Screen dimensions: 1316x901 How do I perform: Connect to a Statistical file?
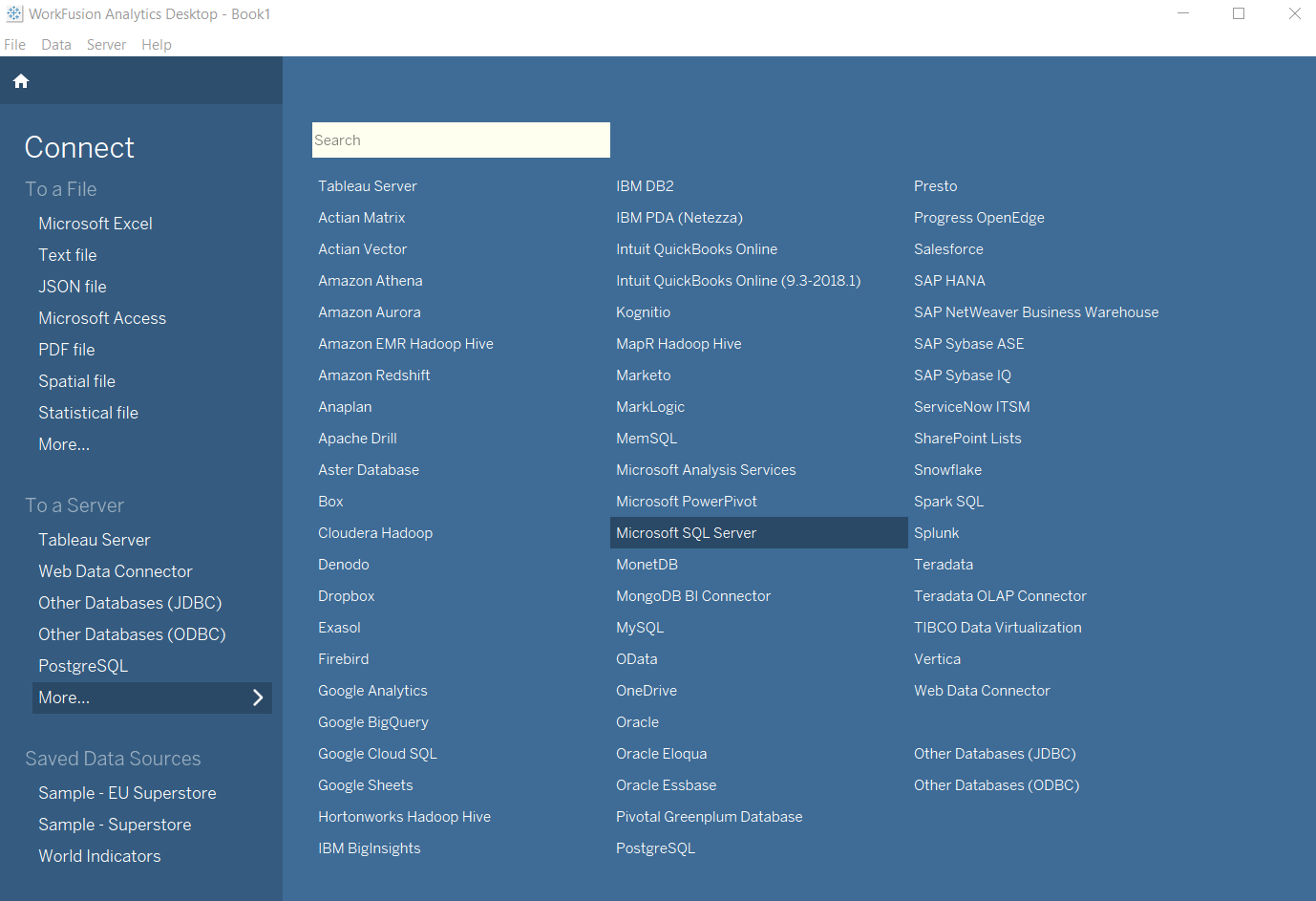[x=88, y=413]
